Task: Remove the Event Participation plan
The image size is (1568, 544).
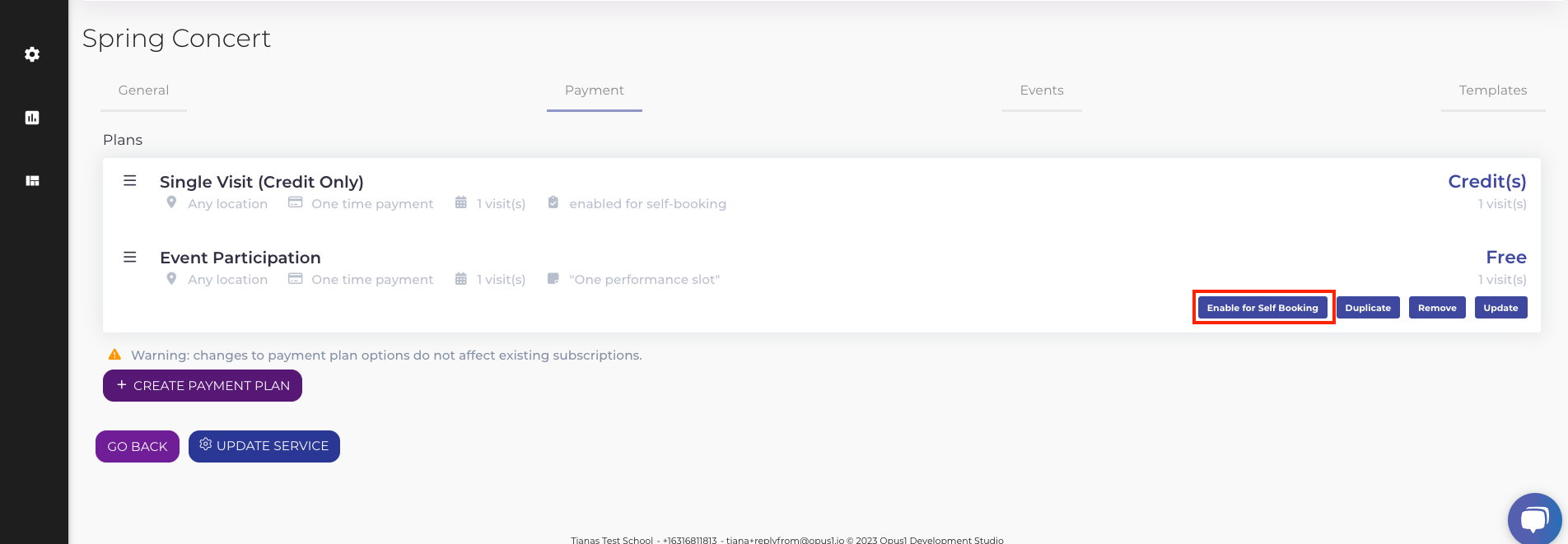Action: pyautogui.click(x=1436, y=308)
